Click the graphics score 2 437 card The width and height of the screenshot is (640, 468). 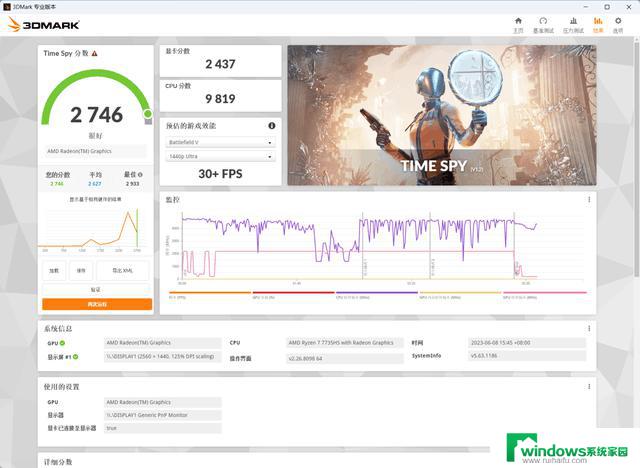[220, 61]
